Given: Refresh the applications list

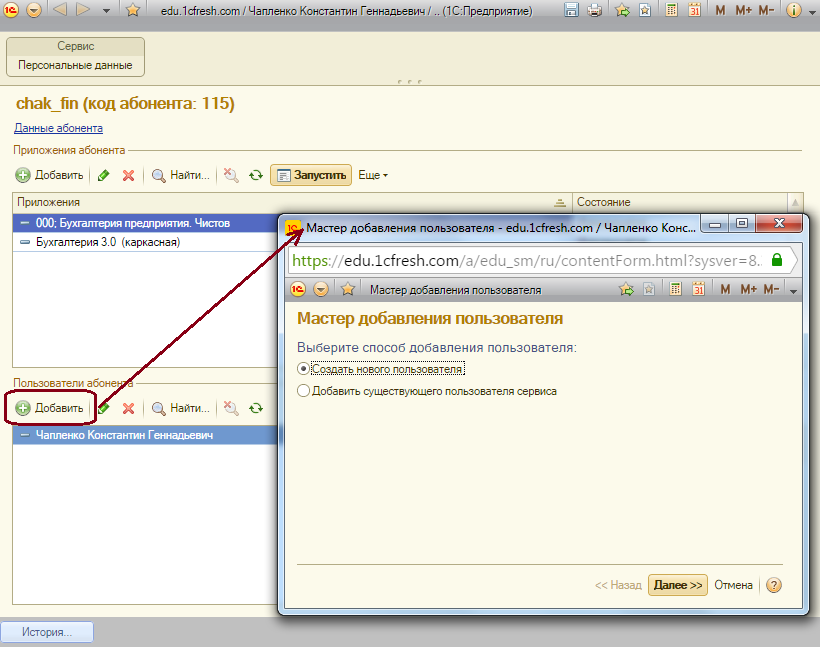Looking at the screenshot, I should tap(256, 175).
